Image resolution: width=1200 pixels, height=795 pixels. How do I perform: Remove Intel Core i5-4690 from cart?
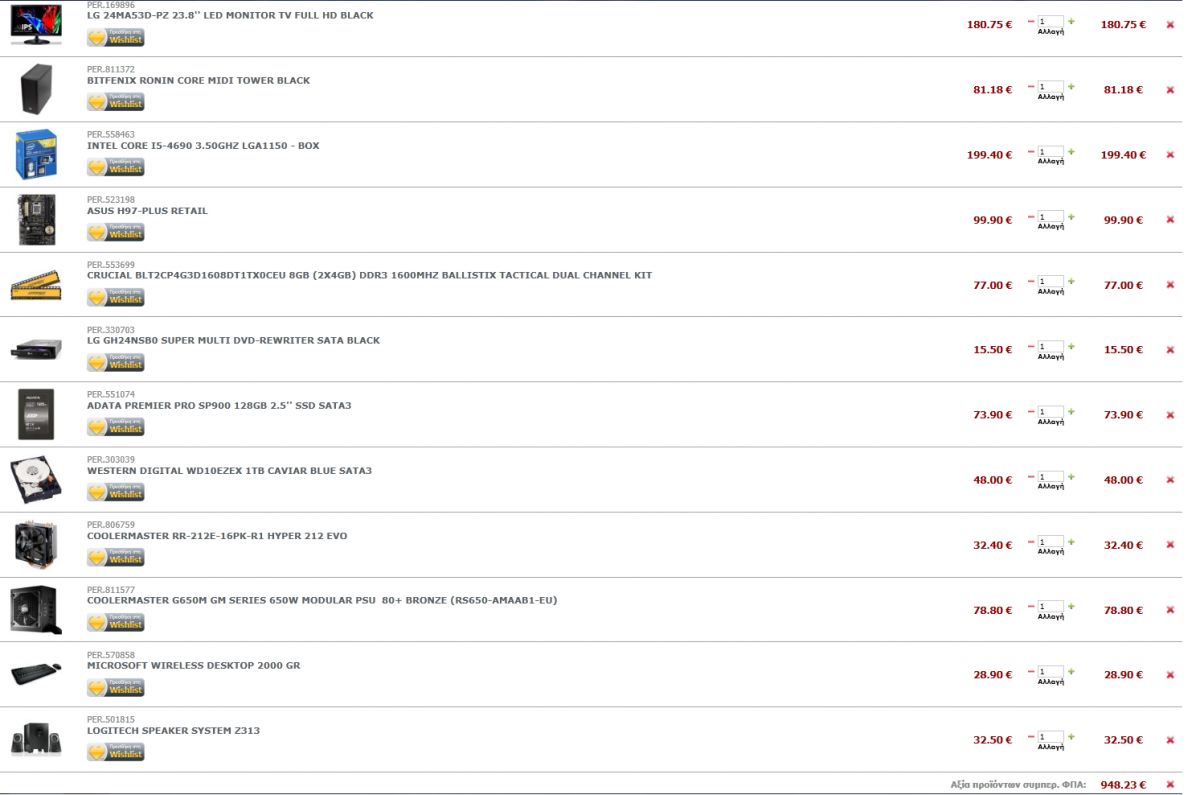(x=1170, y=155)
